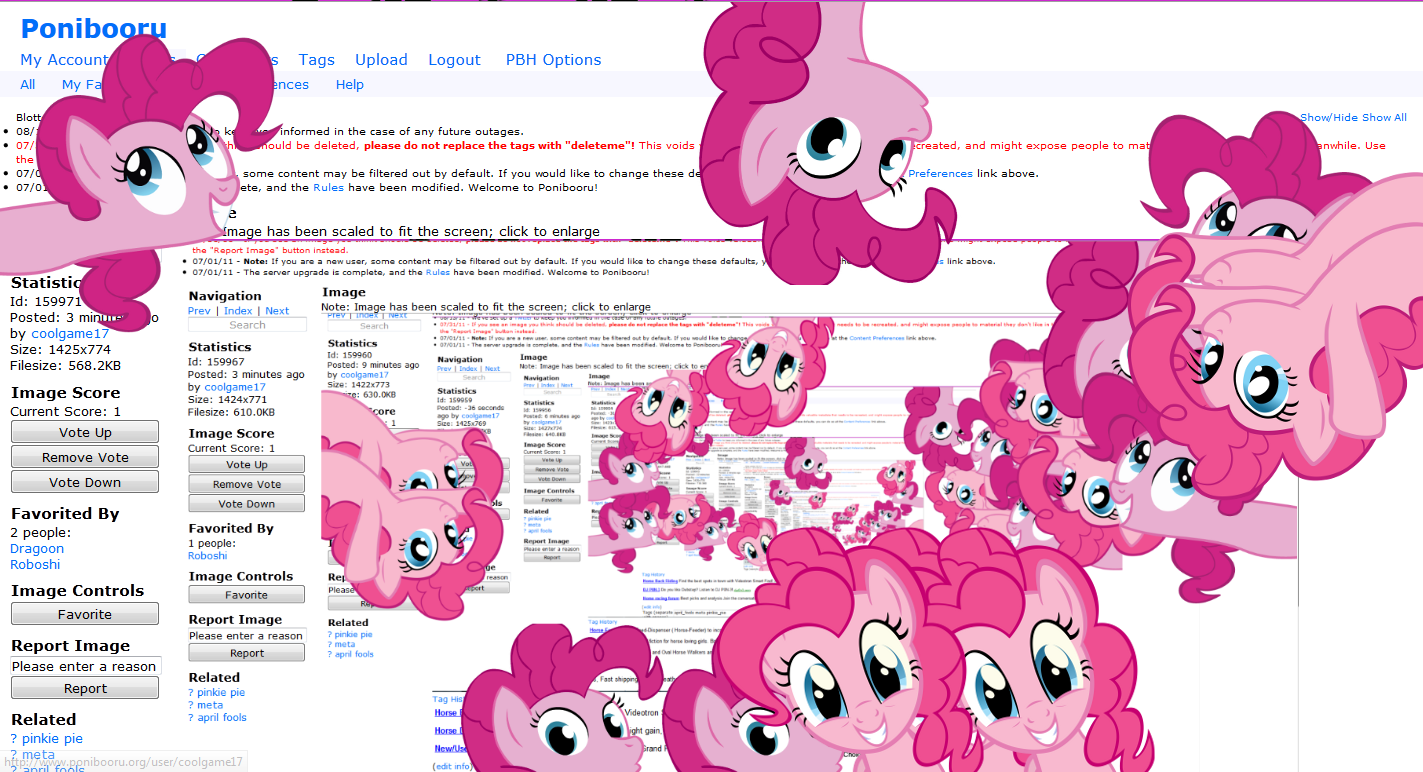Open PBH Options
Screen dimensions: 1423x772
554,60
